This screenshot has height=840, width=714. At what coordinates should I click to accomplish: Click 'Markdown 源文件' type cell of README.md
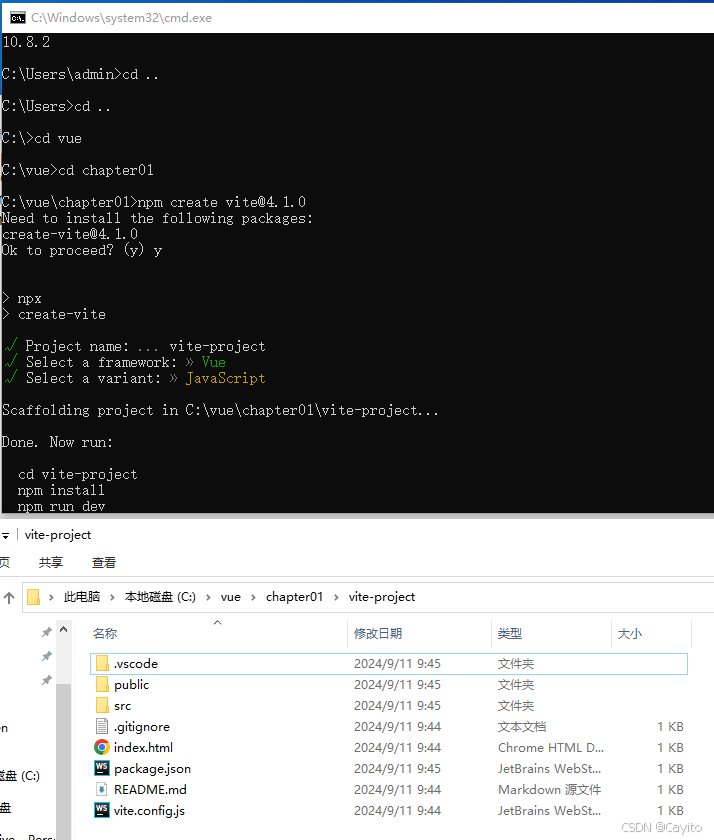coord(550,790)
